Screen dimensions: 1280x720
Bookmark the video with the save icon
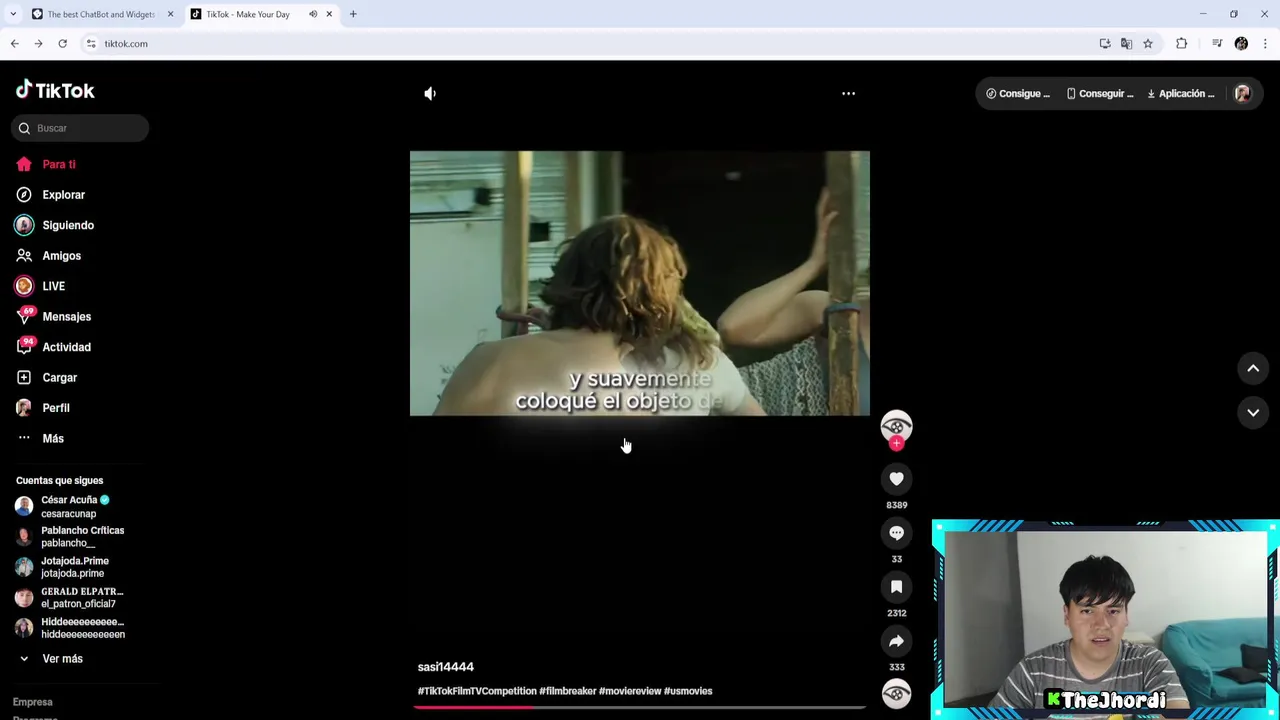click(896, 587)
